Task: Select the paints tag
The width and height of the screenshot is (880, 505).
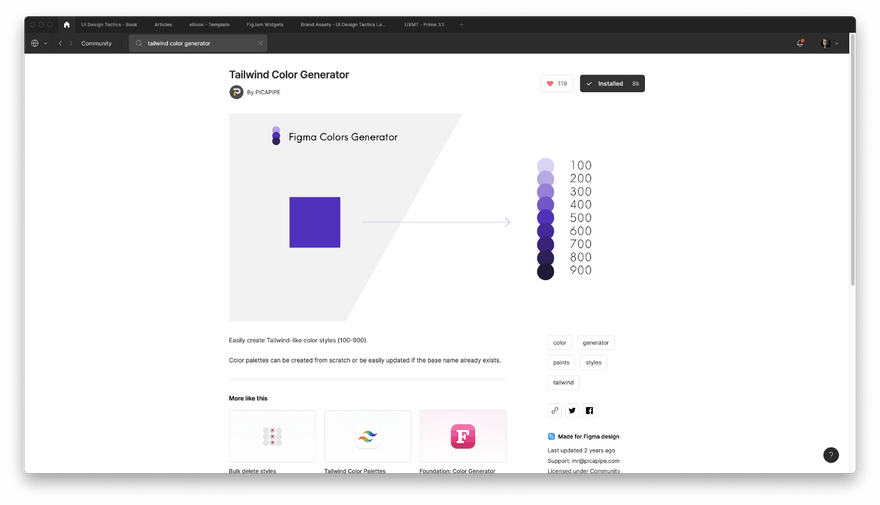Action: coord(561,362)
